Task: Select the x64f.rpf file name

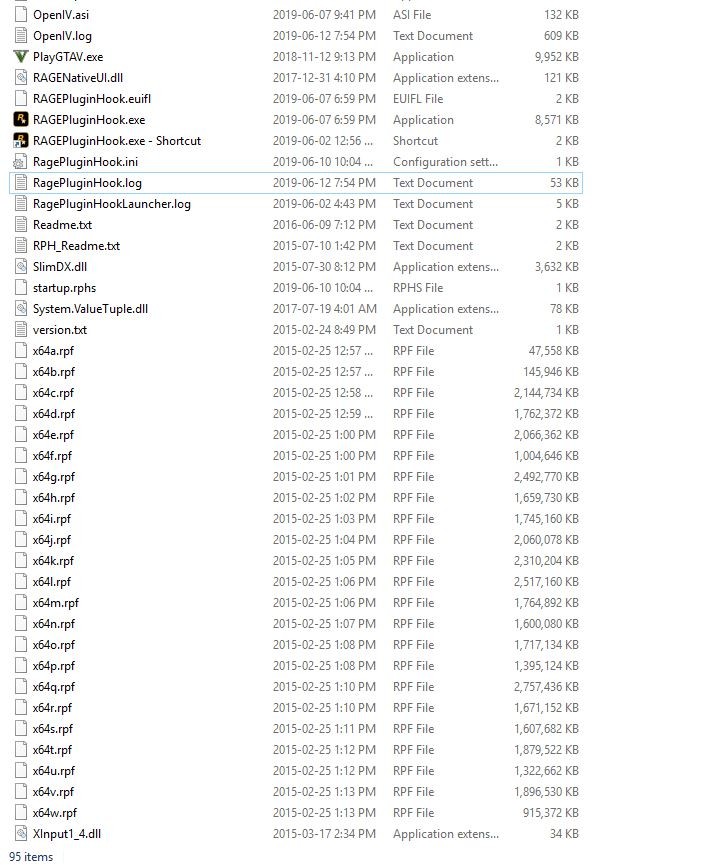Action: 52,456
